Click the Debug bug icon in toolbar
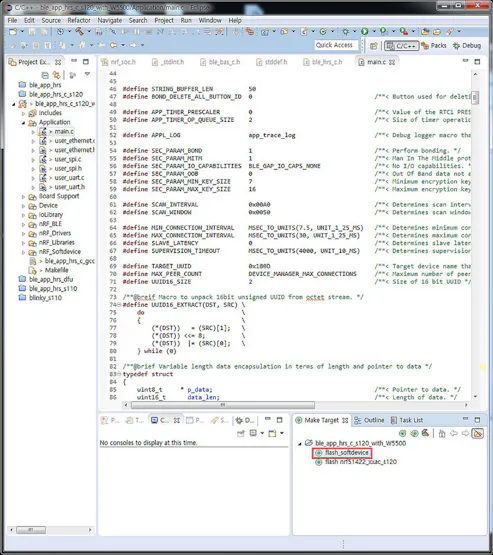 pos(345,32)
